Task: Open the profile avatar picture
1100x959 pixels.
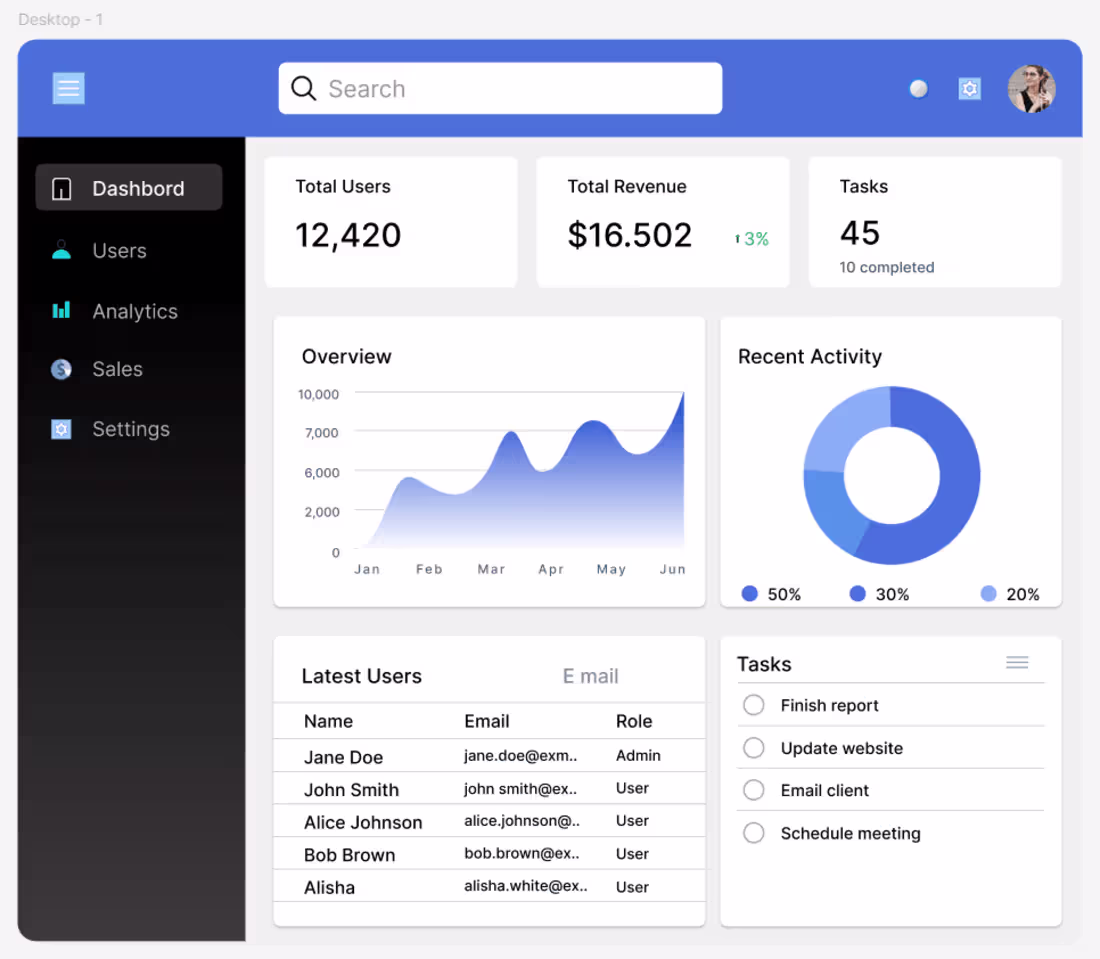Action: pos(1031,88)
